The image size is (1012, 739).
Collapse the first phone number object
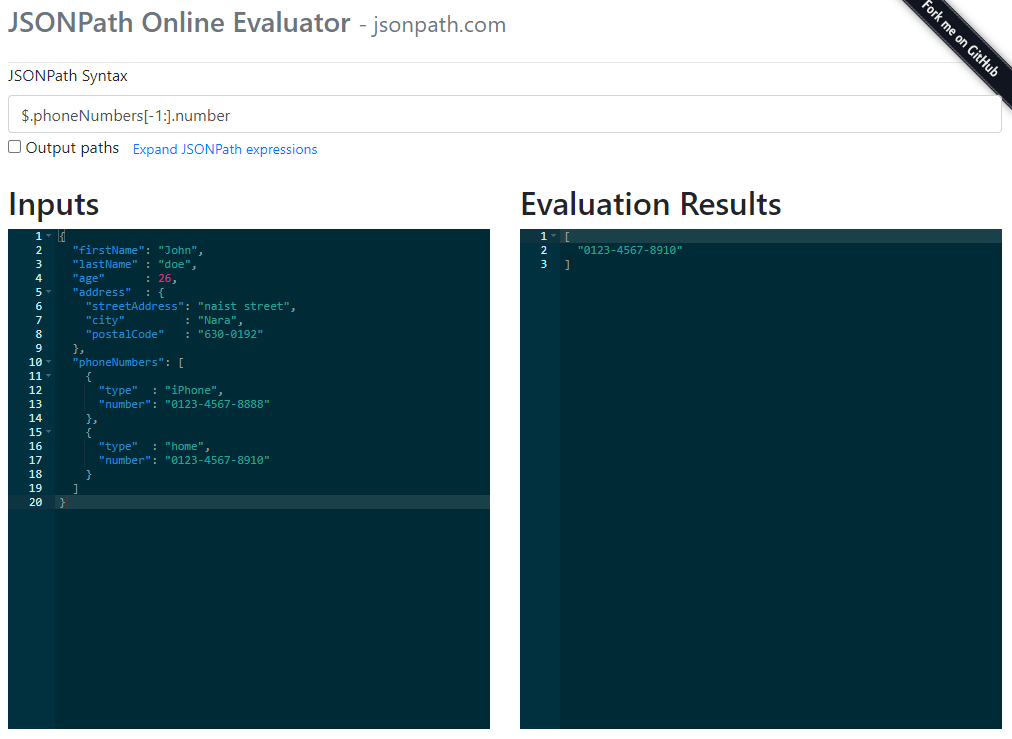click(x=48, y=375)
